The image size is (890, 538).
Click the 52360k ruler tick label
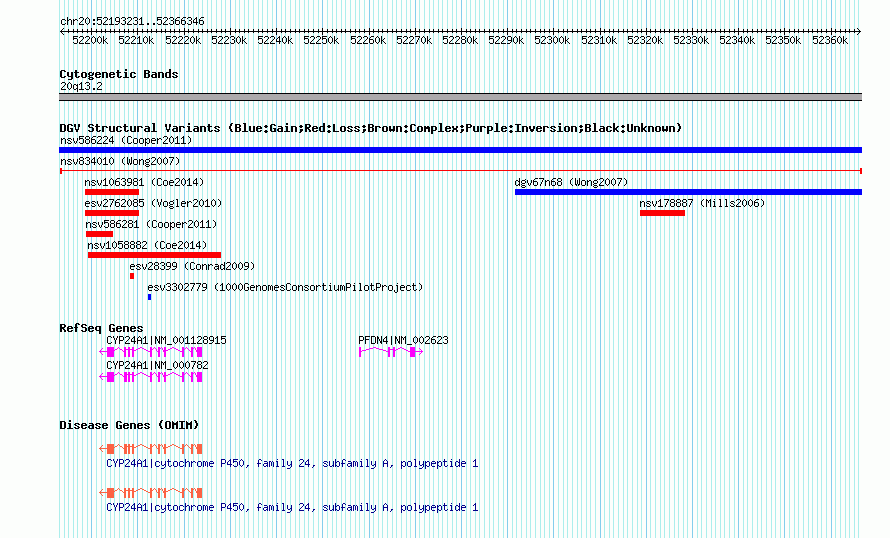[830, 40]
